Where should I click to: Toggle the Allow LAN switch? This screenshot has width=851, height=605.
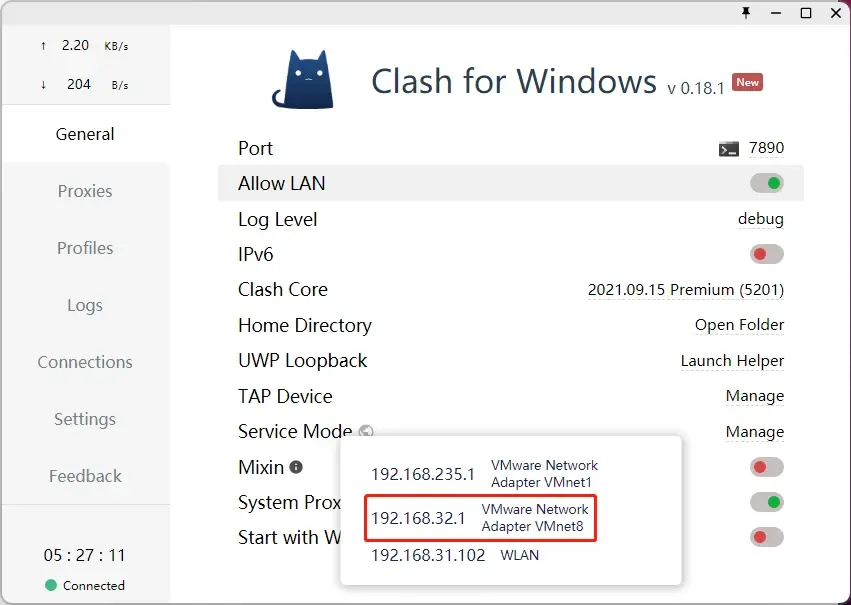767,183
